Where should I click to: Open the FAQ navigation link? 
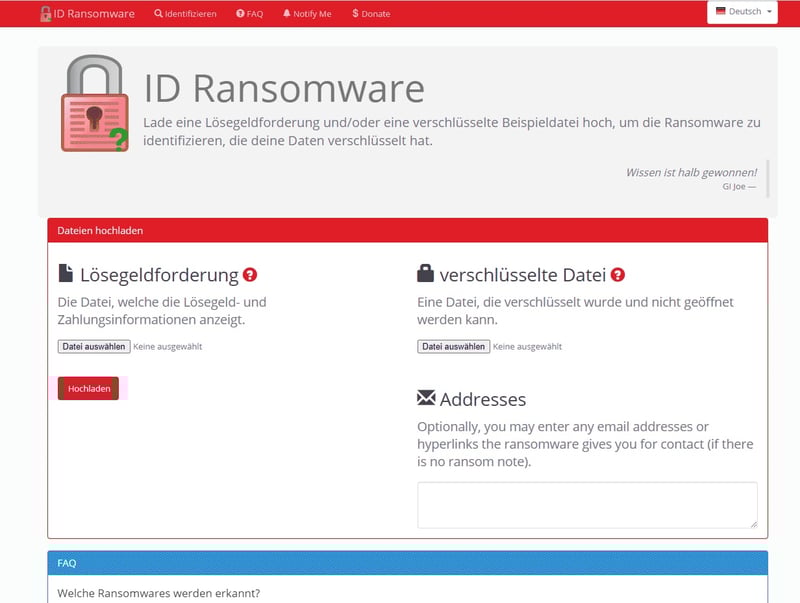pyautogui.click(x=249, y=14)
